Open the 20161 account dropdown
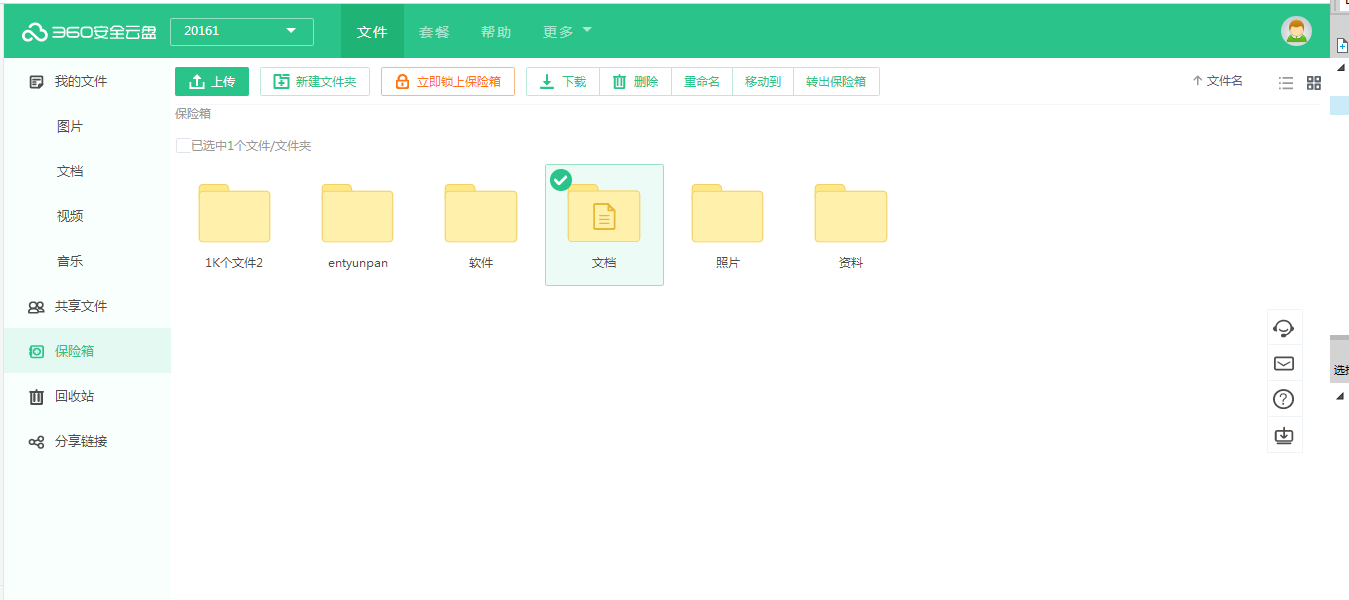The image size is (1349, 600). coord(242,31)
